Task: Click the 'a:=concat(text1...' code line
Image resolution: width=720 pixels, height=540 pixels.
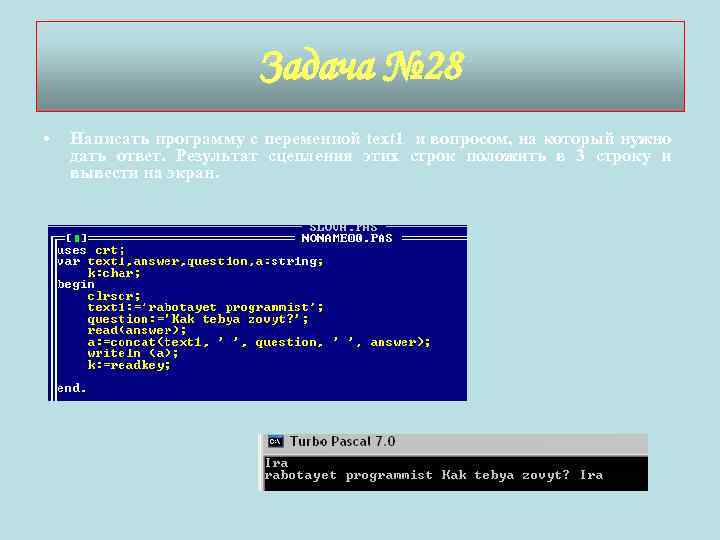Action: 259,343
